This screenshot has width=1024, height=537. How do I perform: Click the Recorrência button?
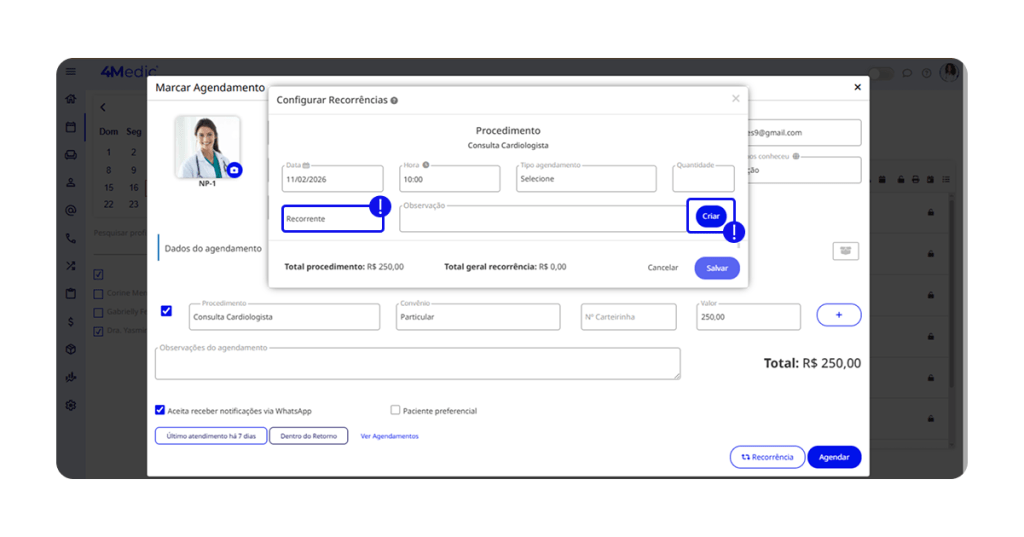(767, 457)
